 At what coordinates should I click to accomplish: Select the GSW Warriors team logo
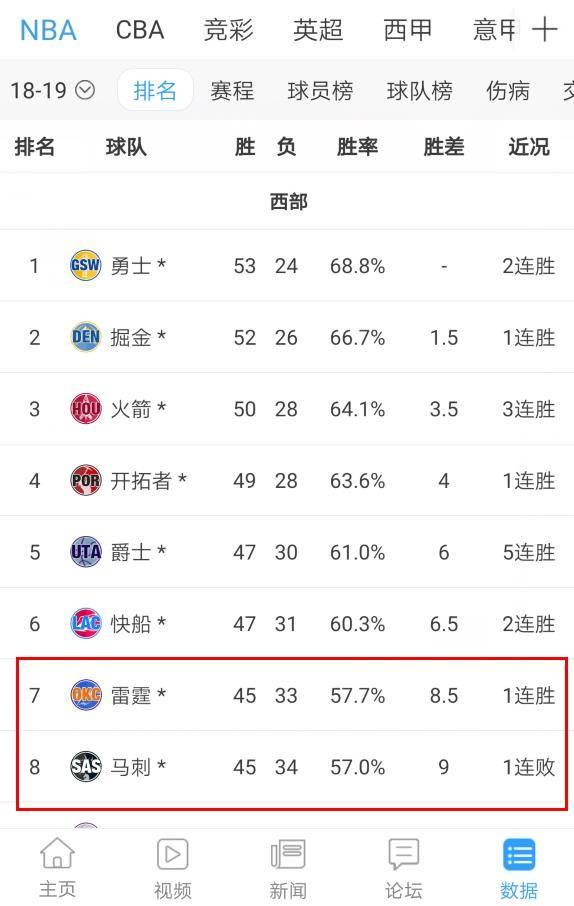(86, 266)
